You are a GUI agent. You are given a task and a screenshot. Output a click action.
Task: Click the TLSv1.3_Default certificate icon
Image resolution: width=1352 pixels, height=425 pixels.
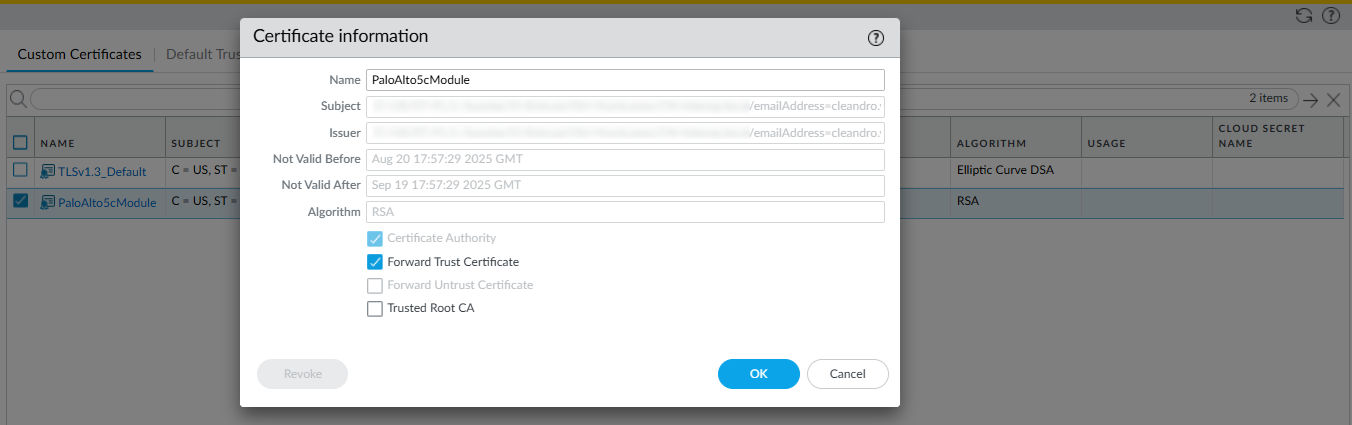tap(47, 172)
